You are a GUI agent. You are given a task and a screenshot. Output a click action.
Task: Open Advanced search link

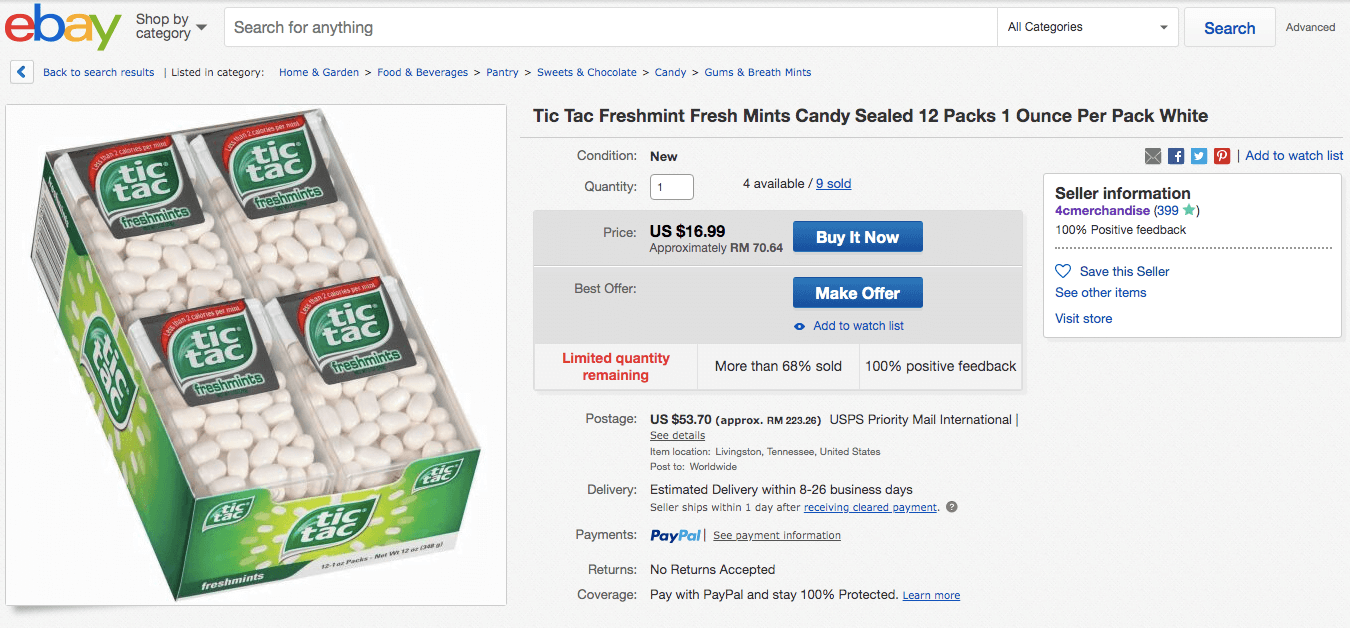[x=1310, y=28]
